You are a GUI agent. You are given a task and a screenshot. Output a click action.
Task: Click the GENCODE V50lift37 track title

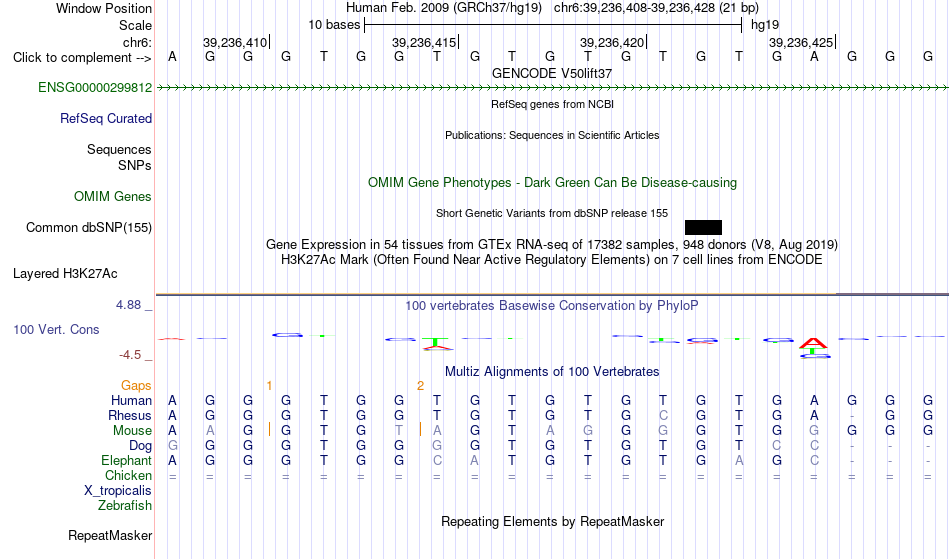(552, 73)
